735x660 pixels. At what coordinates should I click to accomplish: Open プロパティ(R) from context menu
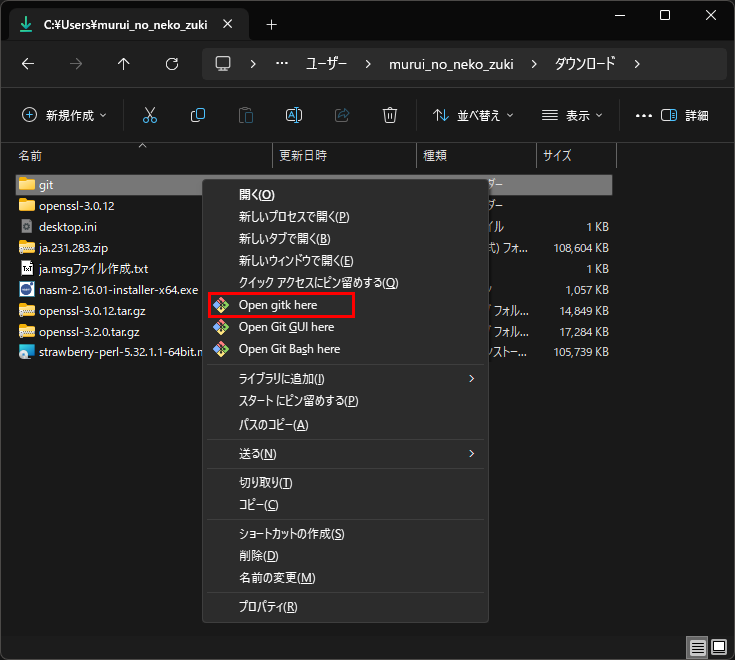[x=345, y=607]
